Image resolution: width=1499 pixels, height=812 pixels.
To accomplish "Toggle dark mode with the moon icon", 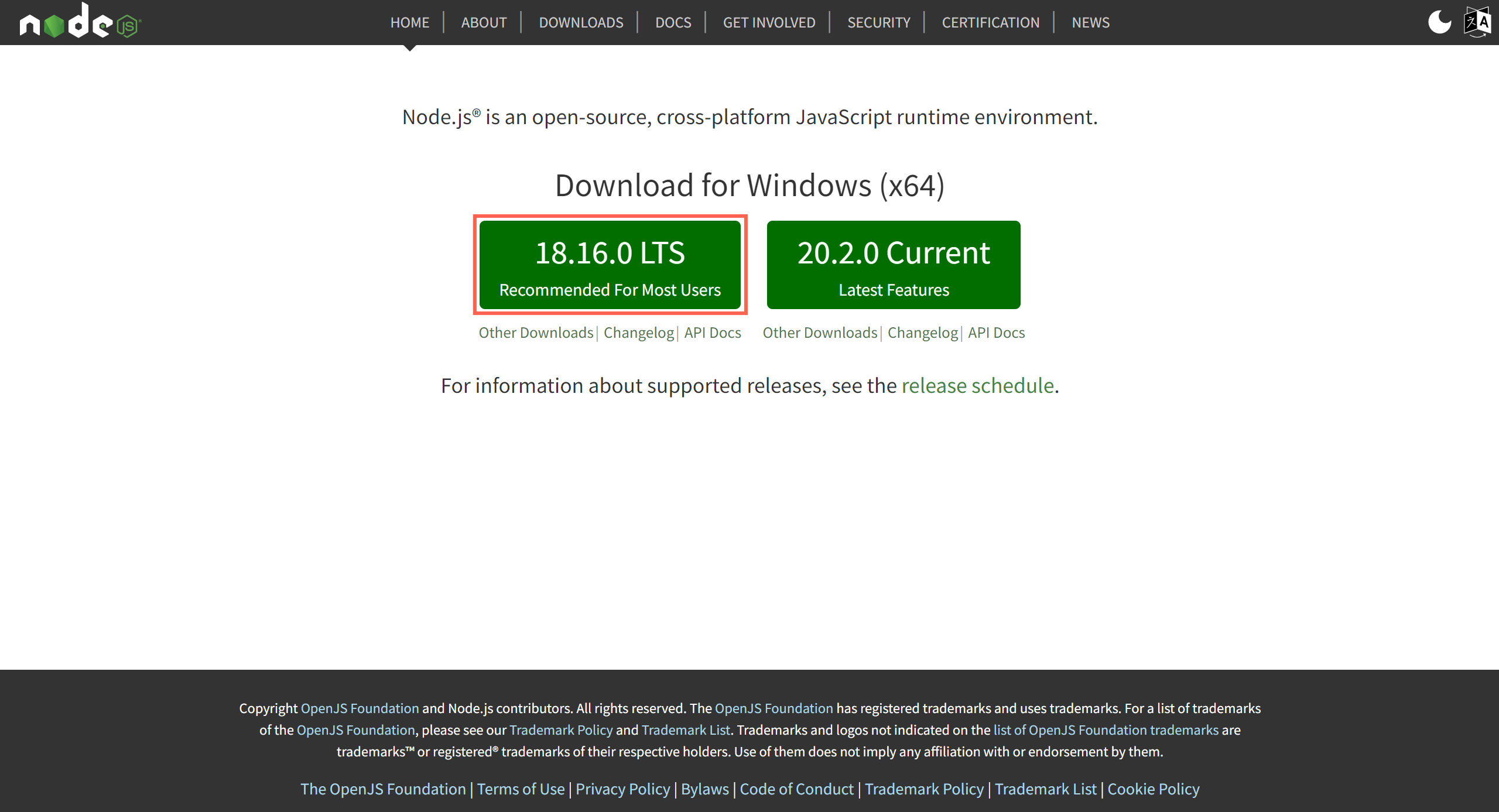I will coord(1440,22).
